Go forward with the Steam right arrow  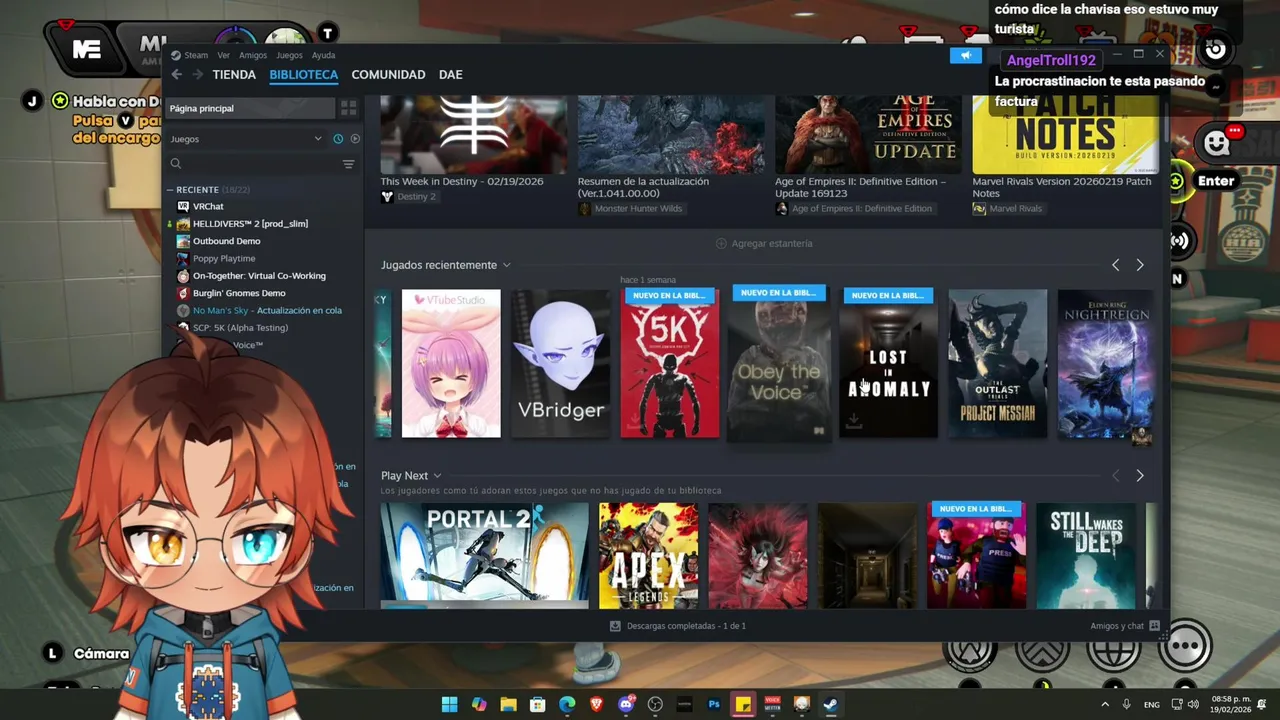tap(197, 75)
